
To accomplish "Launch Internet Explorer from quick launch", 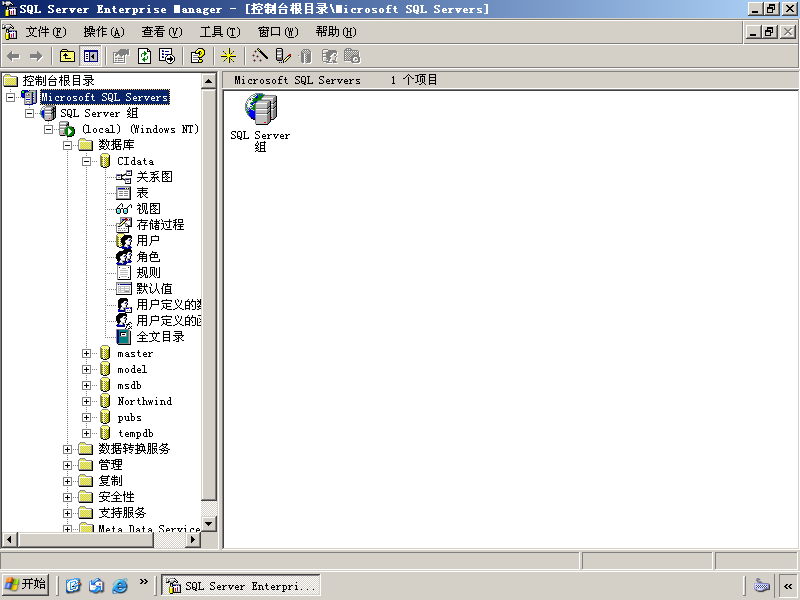I will coord(119,585).
